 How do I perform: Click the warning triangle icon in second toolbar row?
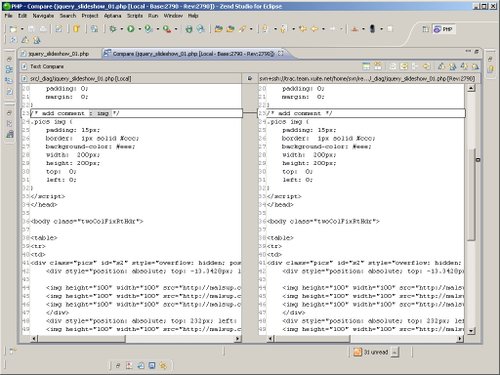click(x=25, y=40)
